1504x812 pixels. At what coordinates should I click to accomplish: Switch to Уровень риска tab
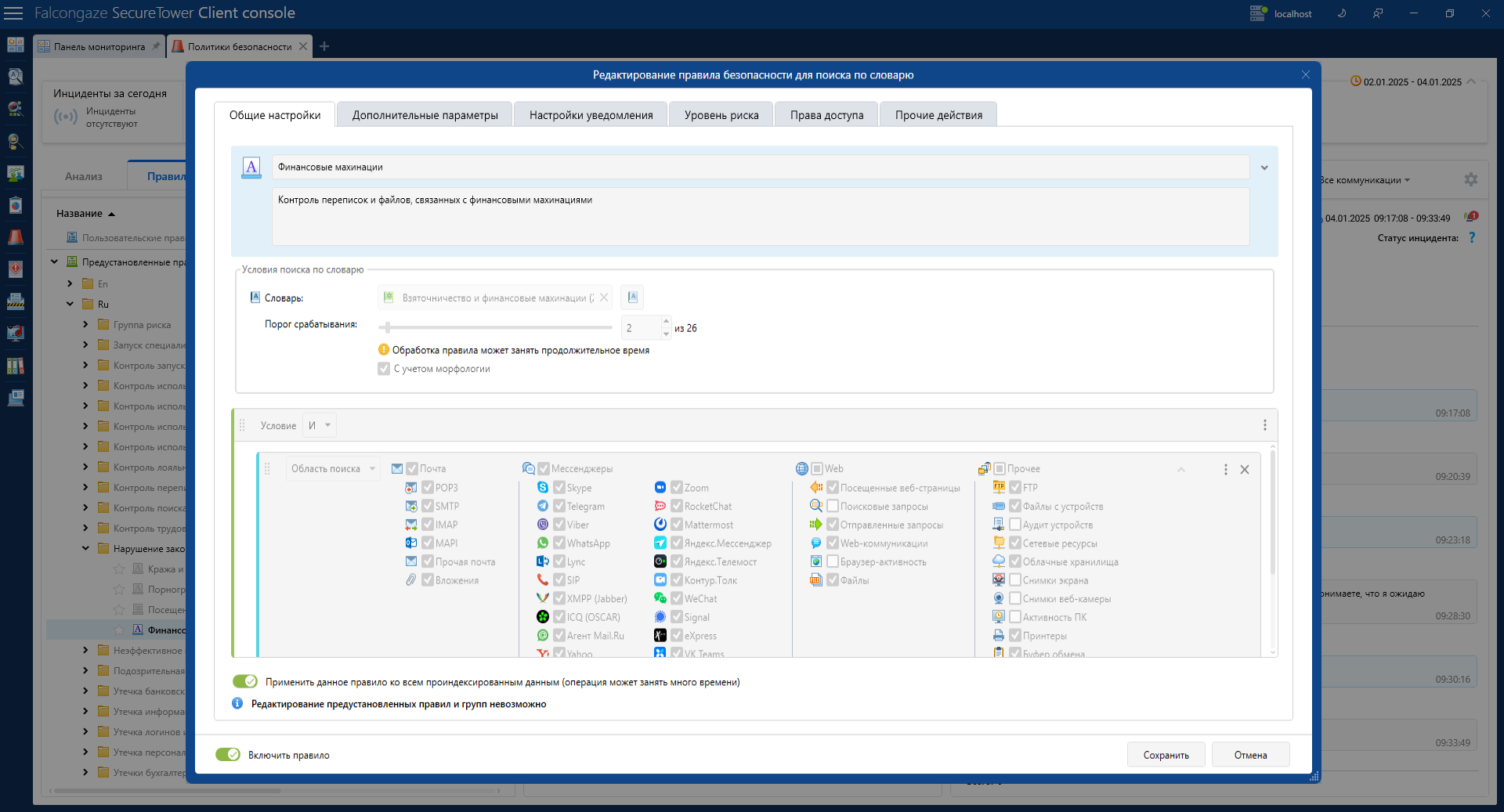721,115
